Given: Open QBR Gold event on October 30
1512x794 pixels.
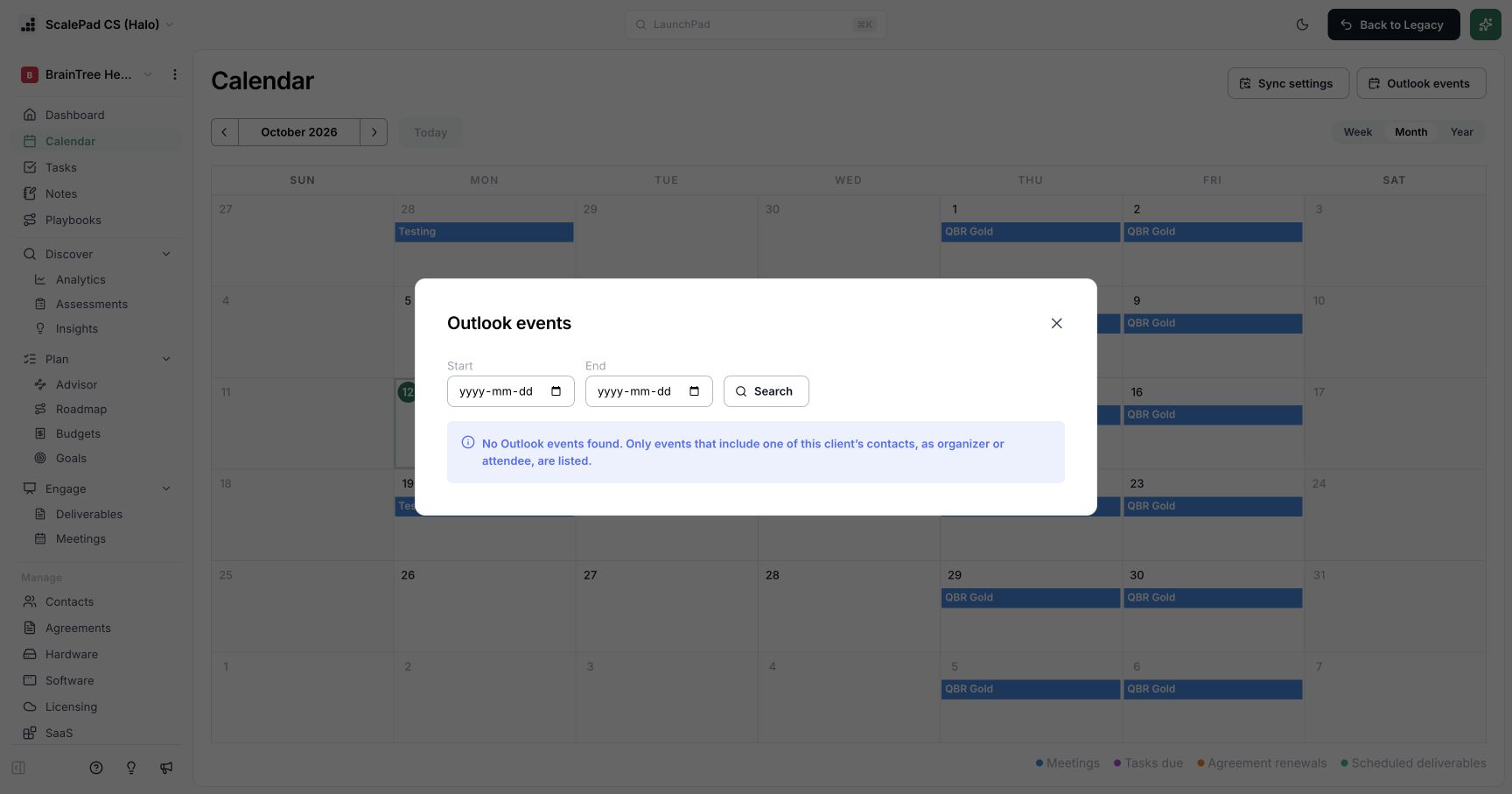Looking at the screenshot, I should [1213, 598].
